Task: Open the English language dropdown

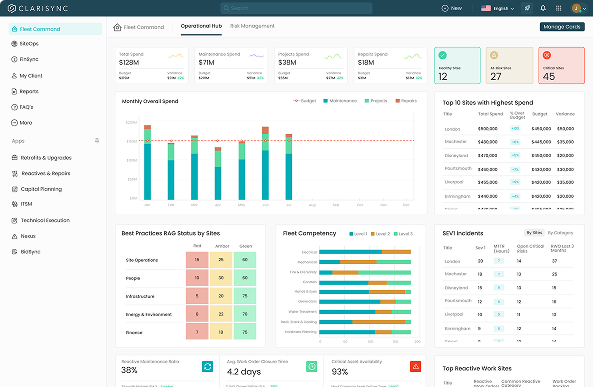Action: click(x=497, y=8)
